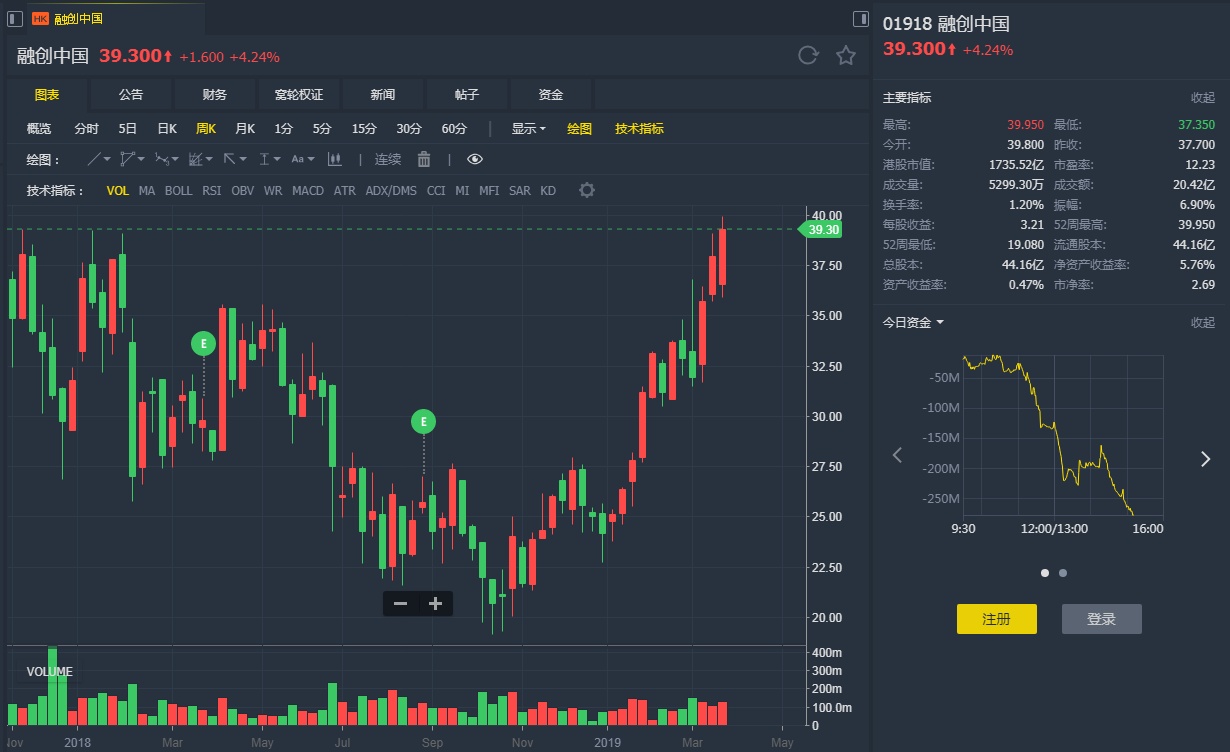Select the candlestick drawing tool icon
Screen dimensions: 1230x752
(335, 159)
